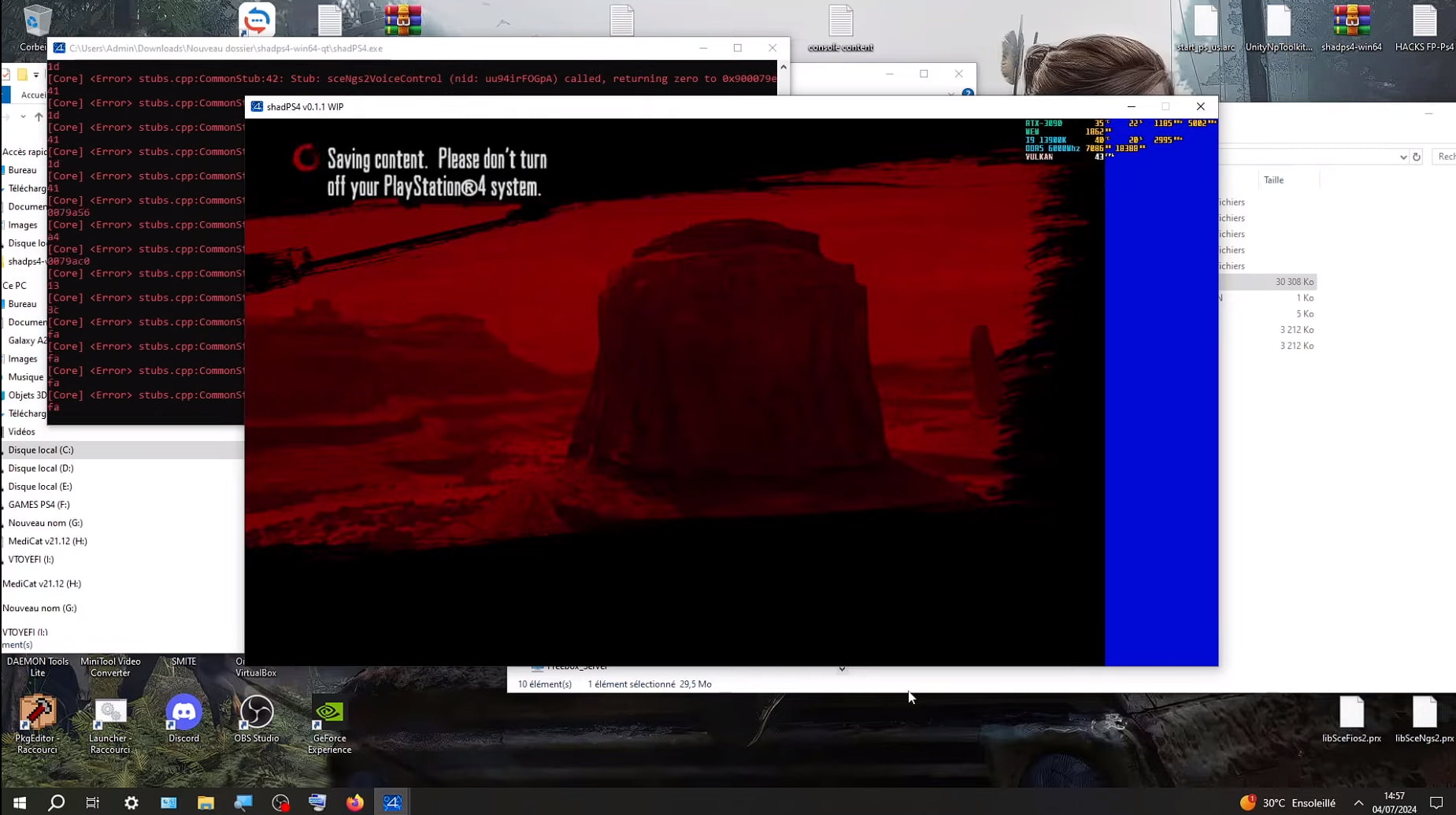Open the notification center icon
The image size is (1456, 815).
click(x=1436, y=802)
